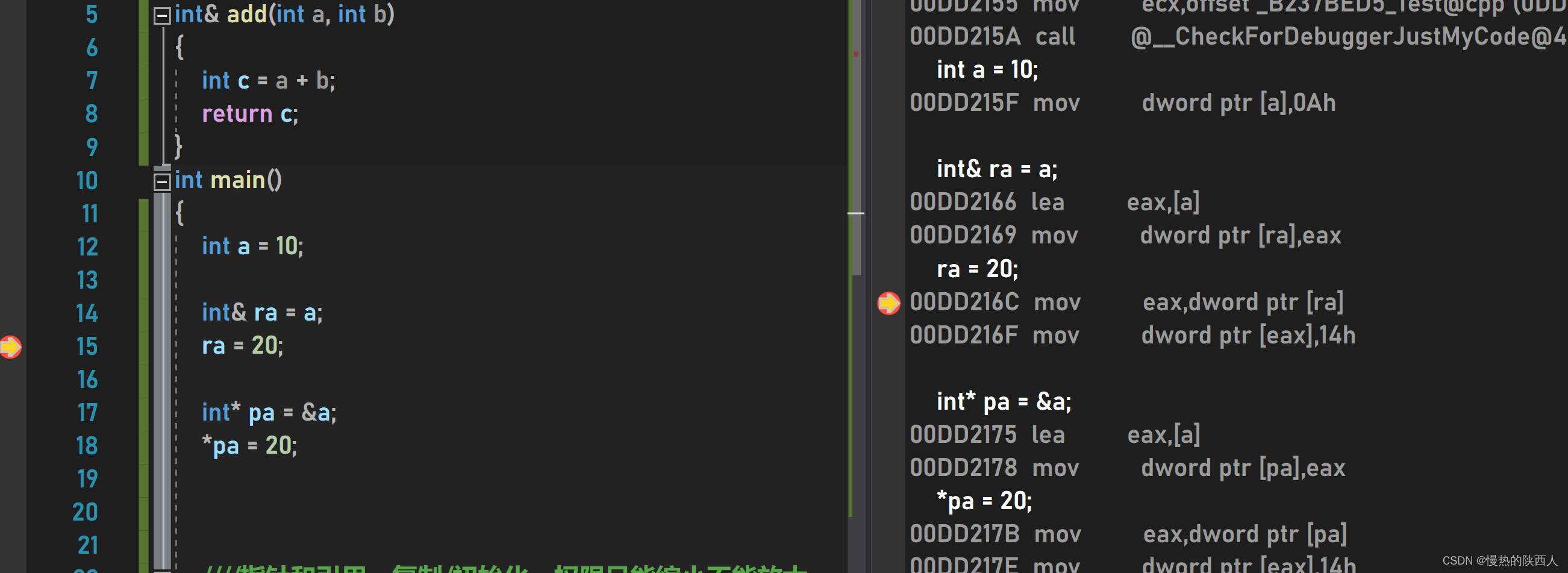
Task: Click the 'return c;' statement
Action: [250, 114]
